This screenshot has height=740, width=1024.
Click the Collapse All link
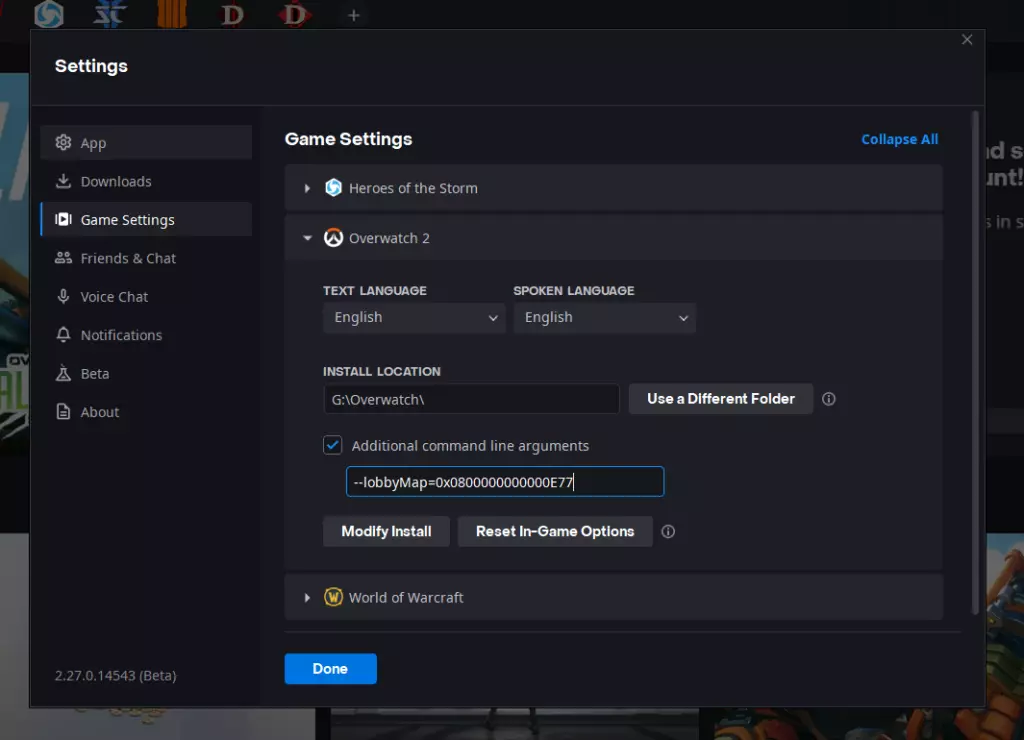click(x=899, y=139)
